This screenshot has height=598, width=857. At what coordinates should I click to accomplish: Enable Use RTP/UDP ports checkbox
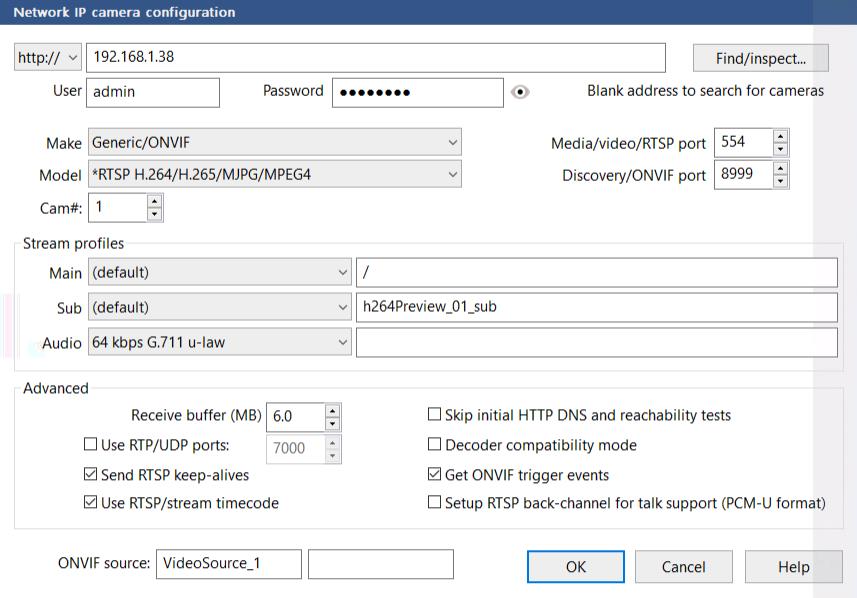click(x=91, y=446)
